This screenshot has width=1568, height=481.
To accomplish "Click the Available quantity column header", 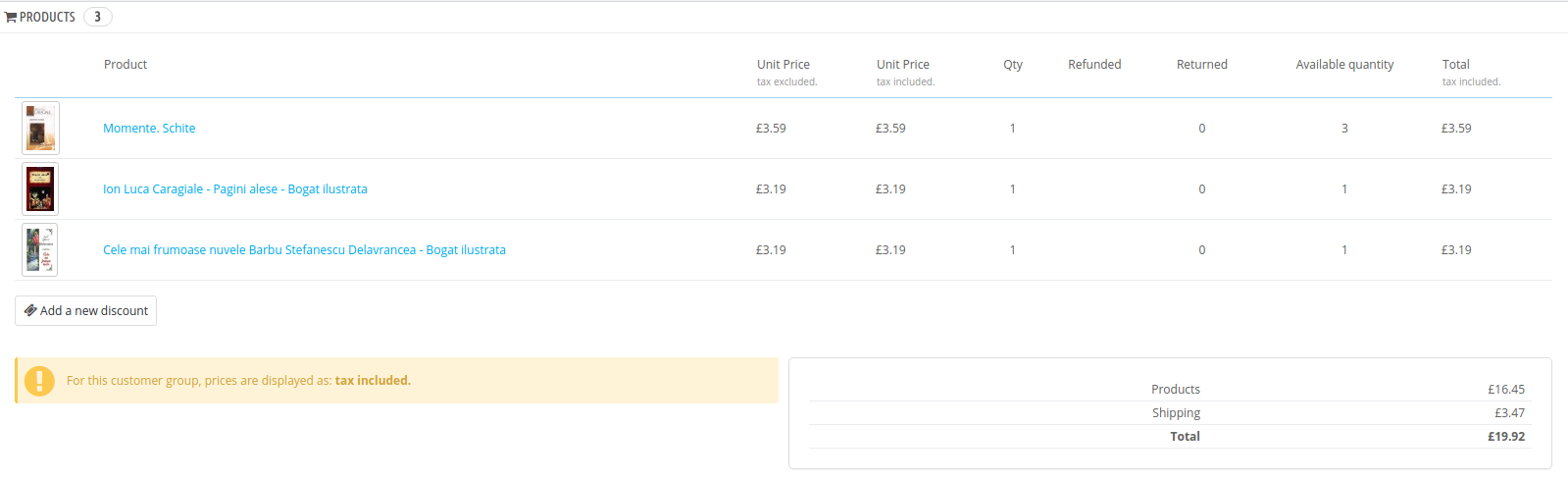I will tap(1344, 65).
